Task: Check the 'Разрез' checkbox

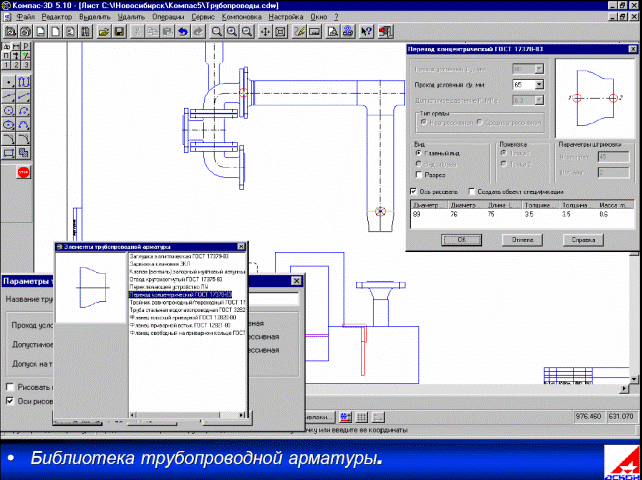Action: click(418, 175)
